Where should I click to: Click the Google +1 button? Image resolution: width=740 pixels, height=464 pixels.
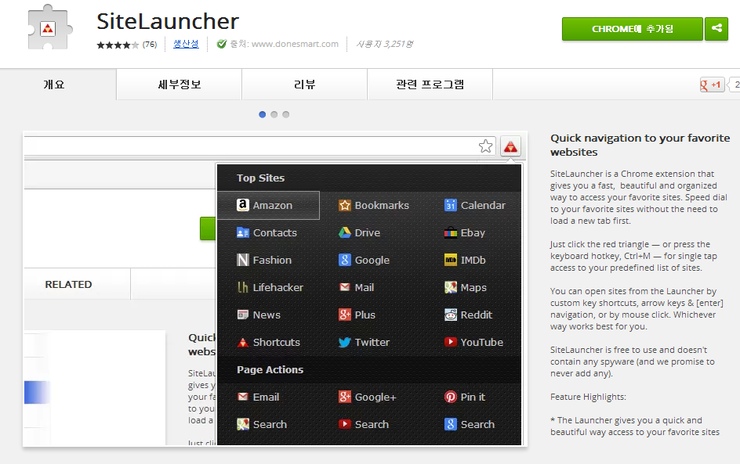pyautogui.click(x=712, y=85)
